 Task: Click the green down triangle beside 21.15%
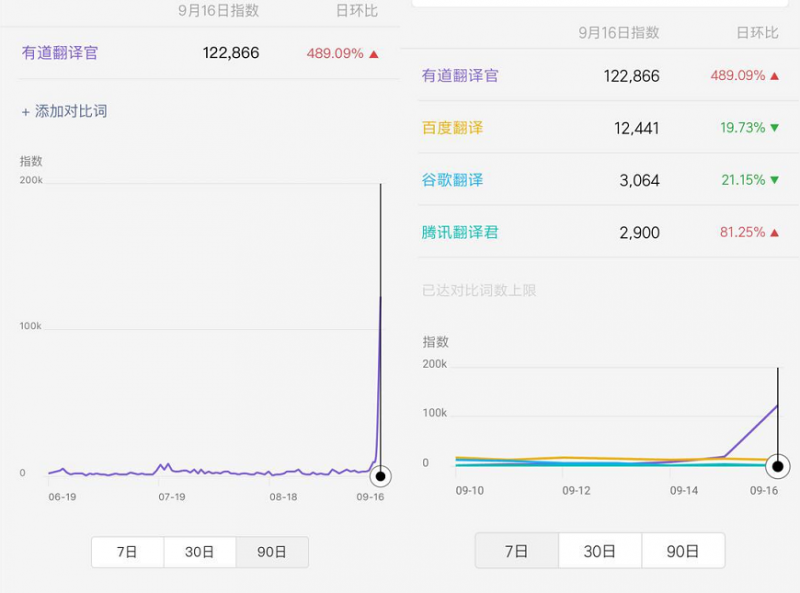pos(774,180)
